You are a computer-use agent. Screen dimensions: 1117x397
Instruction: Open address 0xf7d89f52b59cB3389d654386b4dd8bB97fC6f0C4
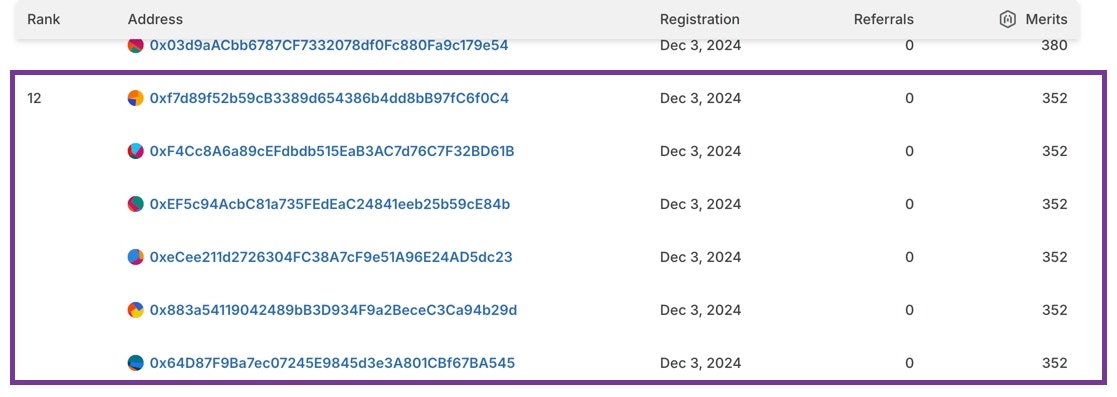coord(329,98)
